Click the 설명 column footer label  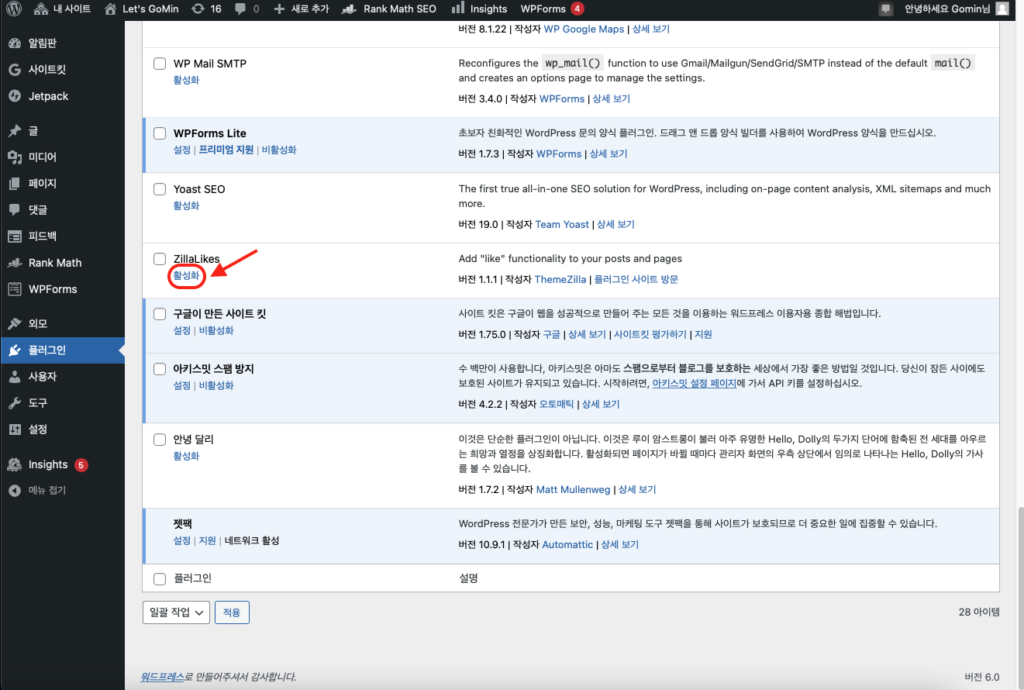468,578
